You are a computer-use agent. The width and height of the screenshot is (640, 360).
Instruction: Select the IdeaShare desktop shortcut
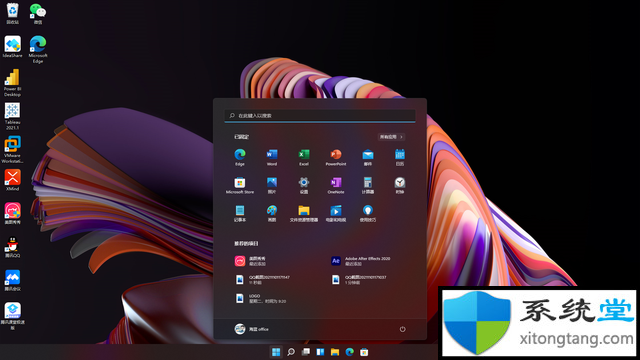point(12,46)
